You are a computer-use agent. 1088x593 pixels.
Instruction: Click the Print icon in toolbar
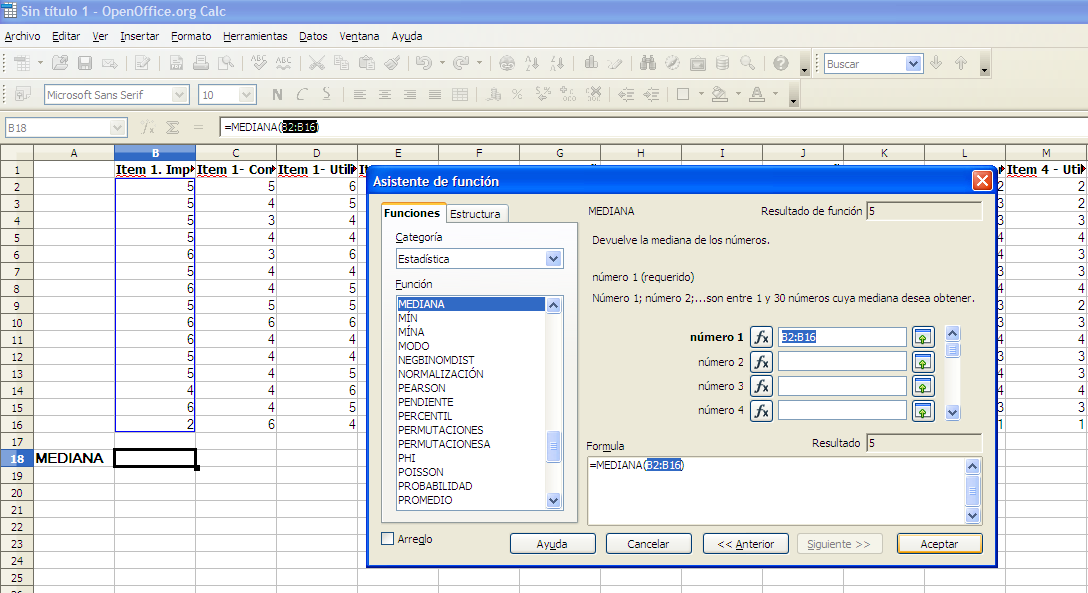point(201,64)
